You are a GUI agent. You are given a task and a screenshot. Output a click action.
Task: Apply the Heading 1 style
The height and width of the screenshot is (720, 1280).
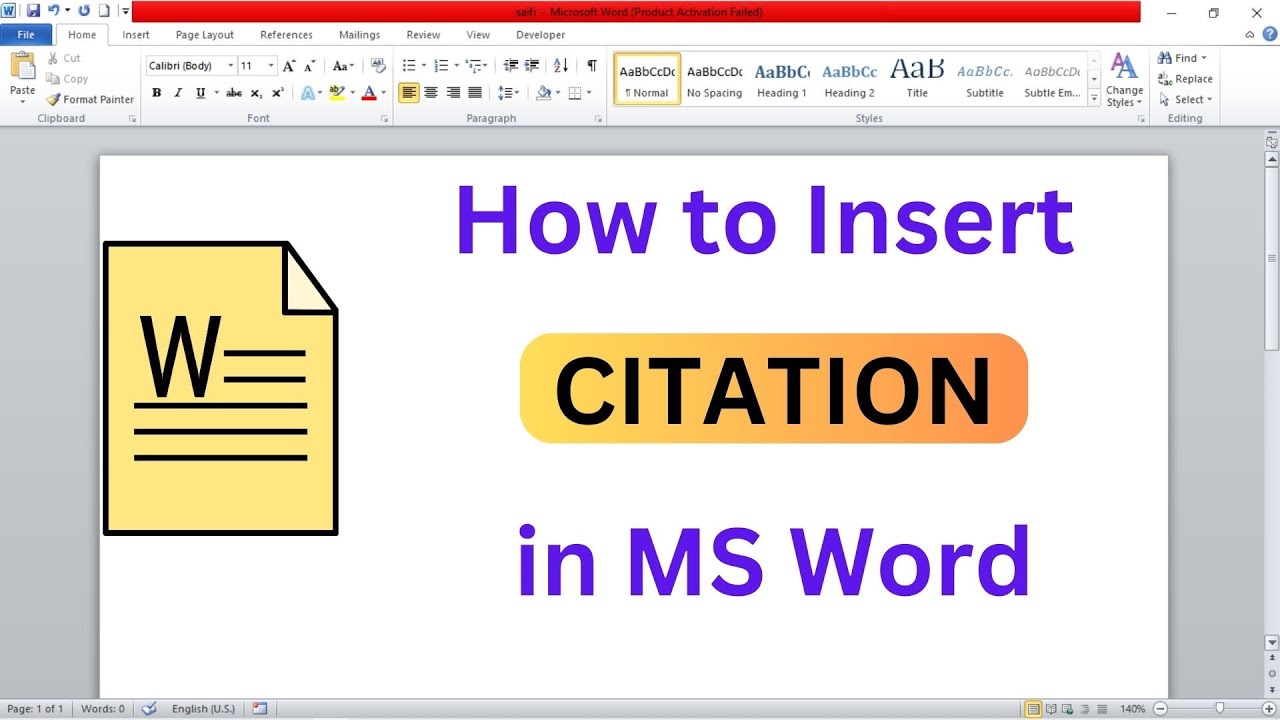coord(782,80)
